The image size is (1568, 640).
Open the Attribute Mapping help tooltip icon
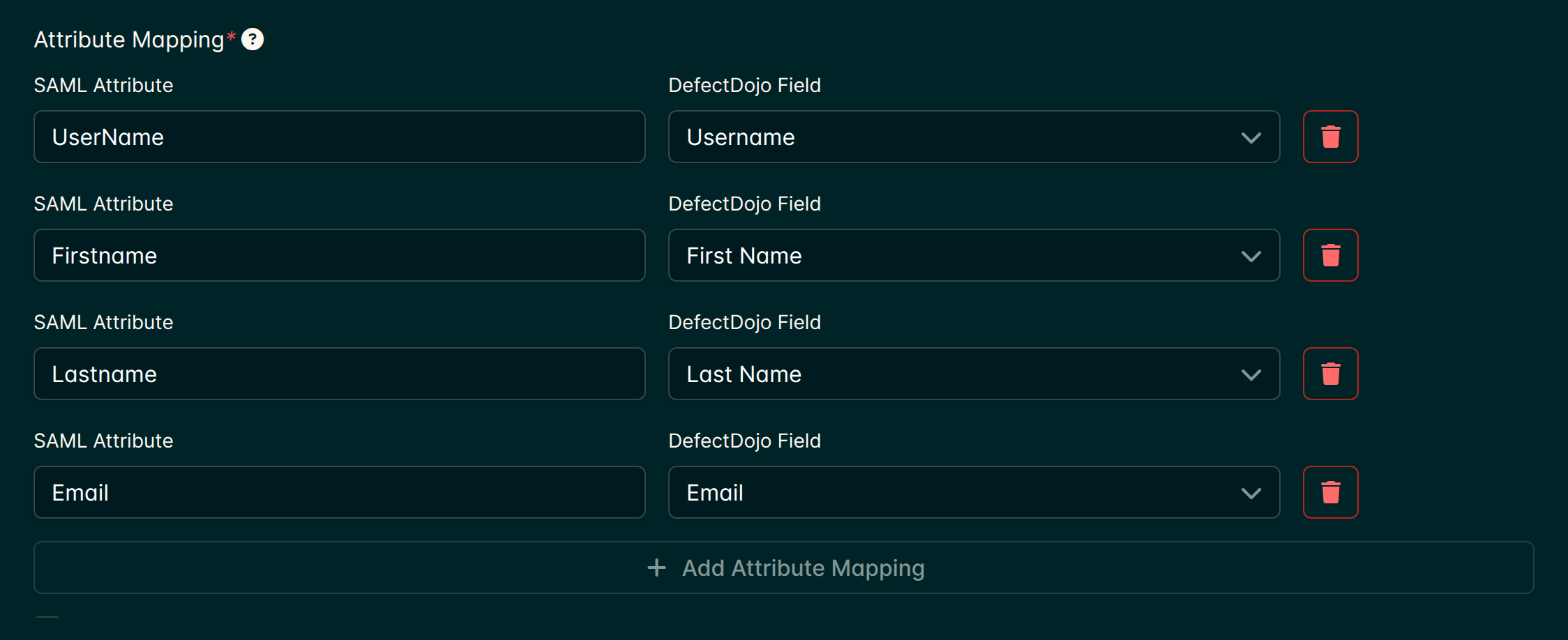point(252,40)
